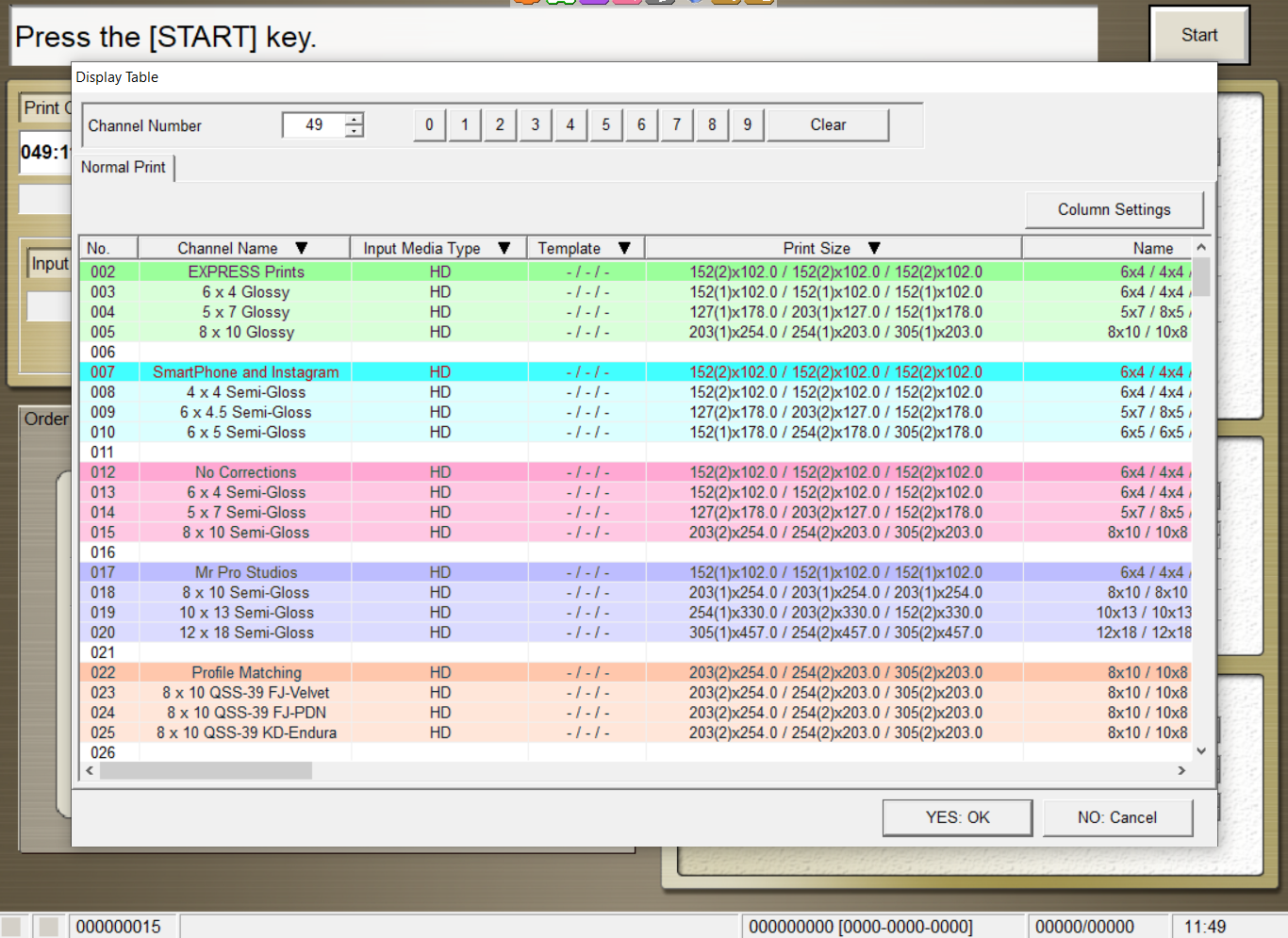Click empty channel row 021
The image size is (1288, 938).
click(x=636, y=652)
